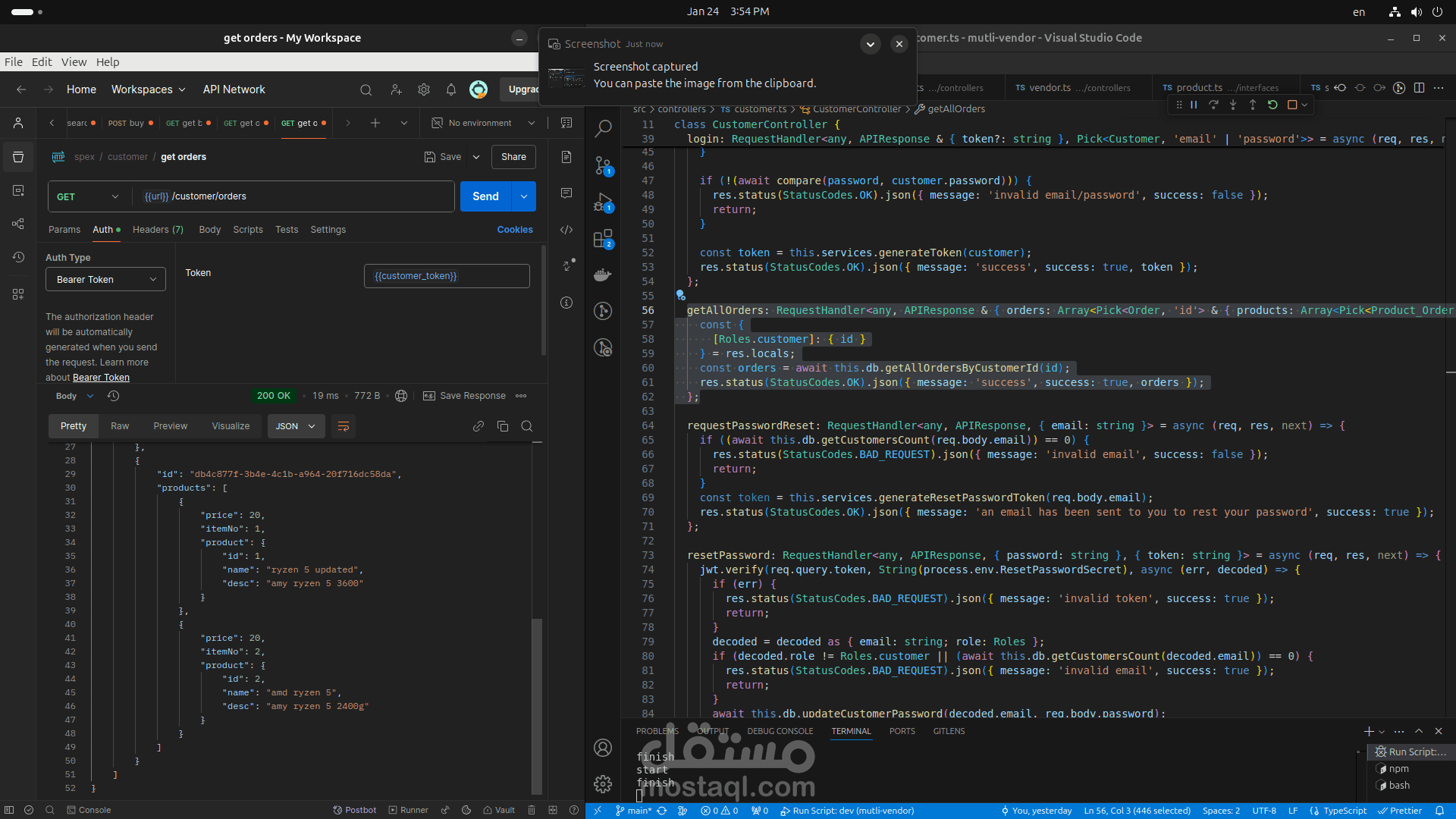
Task: Open Source Control view in activity bar
Action: (603, 165)
